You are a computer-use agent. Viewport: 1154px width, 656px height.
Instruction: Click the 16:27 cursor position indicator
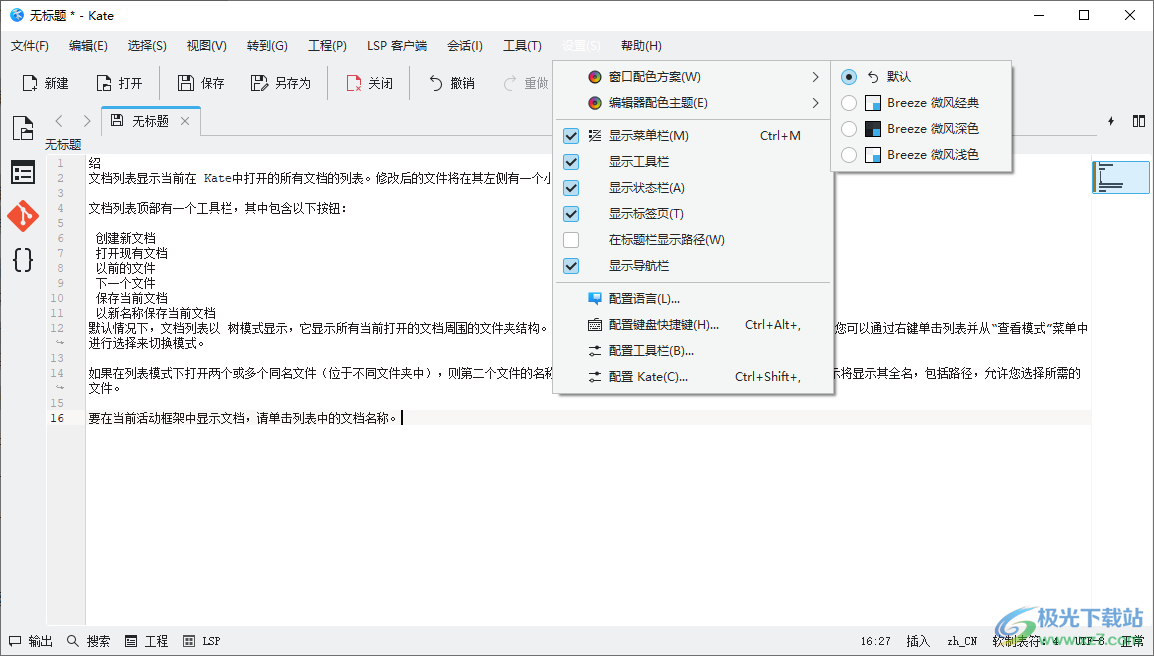(x=875, y=641)
